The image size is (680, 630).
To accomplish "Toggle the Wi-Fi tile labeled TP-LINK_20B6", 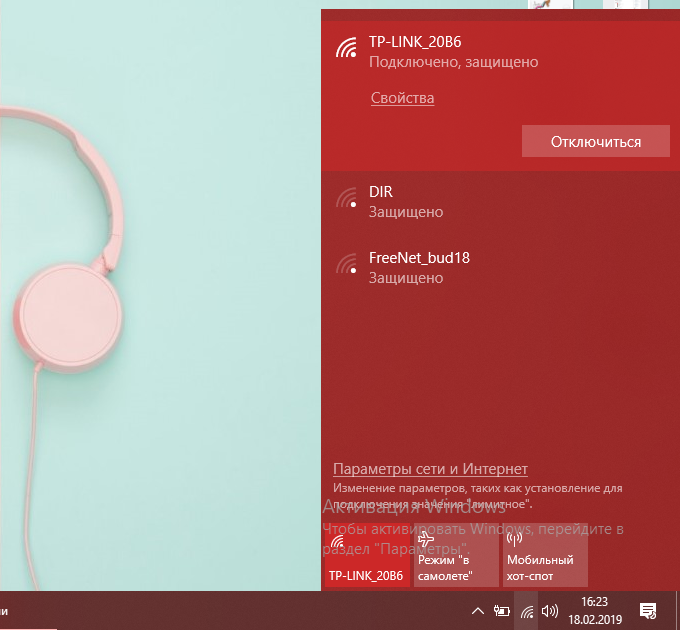I will 367,555.
